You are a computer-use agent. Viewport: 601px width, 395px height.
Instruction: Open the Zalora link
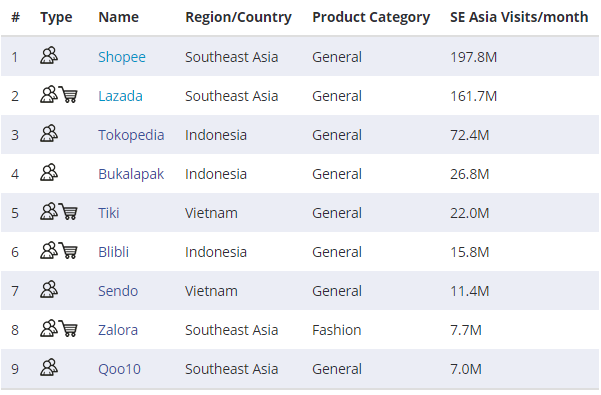click(x=118, y=330)
